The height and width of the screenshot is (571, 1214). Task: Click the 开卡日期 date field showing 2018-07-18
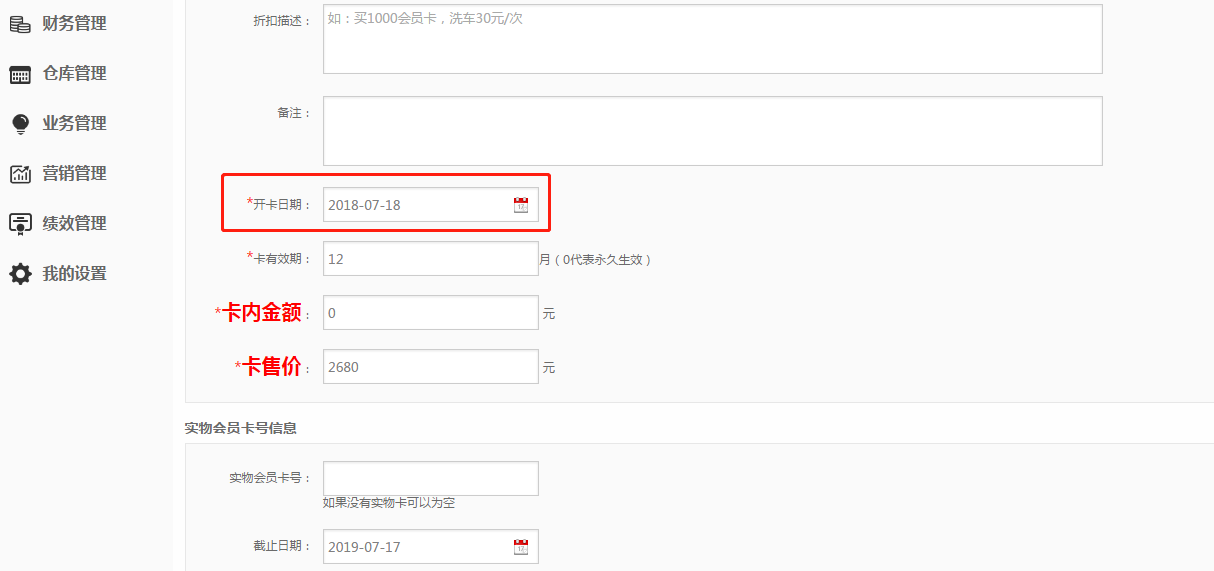tap(415, 205)
